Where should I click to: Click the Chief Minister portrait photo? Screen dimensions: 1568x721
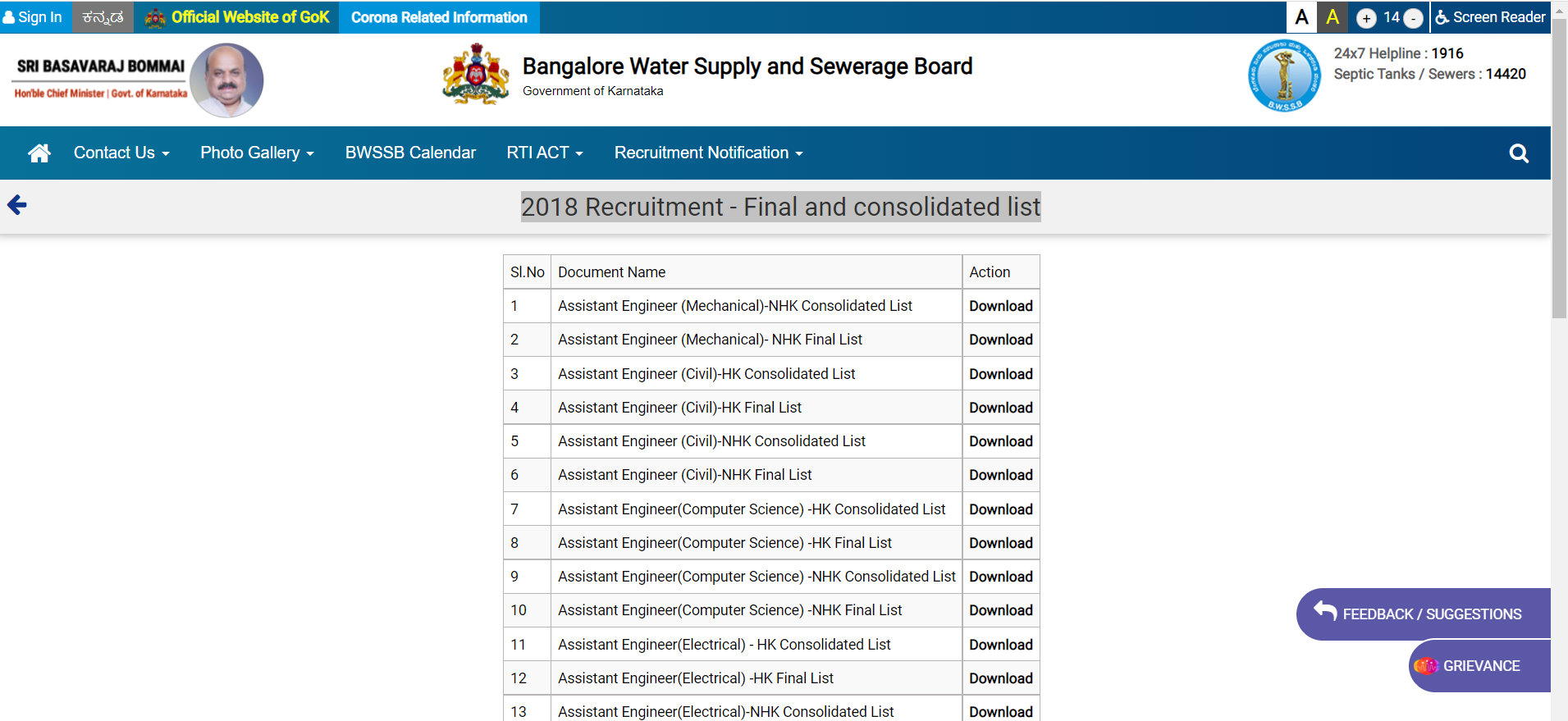pyautogui.click(x=226, y=80)
